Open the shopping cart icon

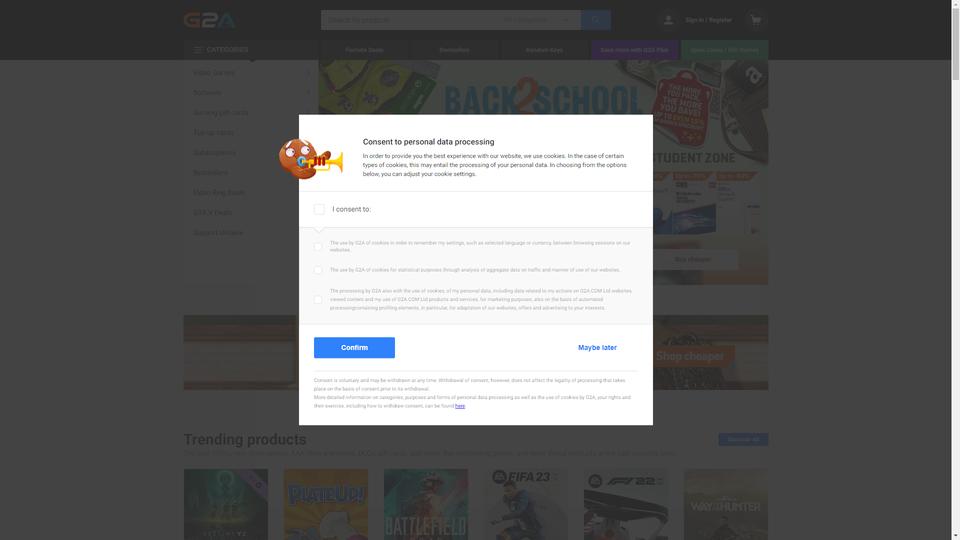pos(756,20)
